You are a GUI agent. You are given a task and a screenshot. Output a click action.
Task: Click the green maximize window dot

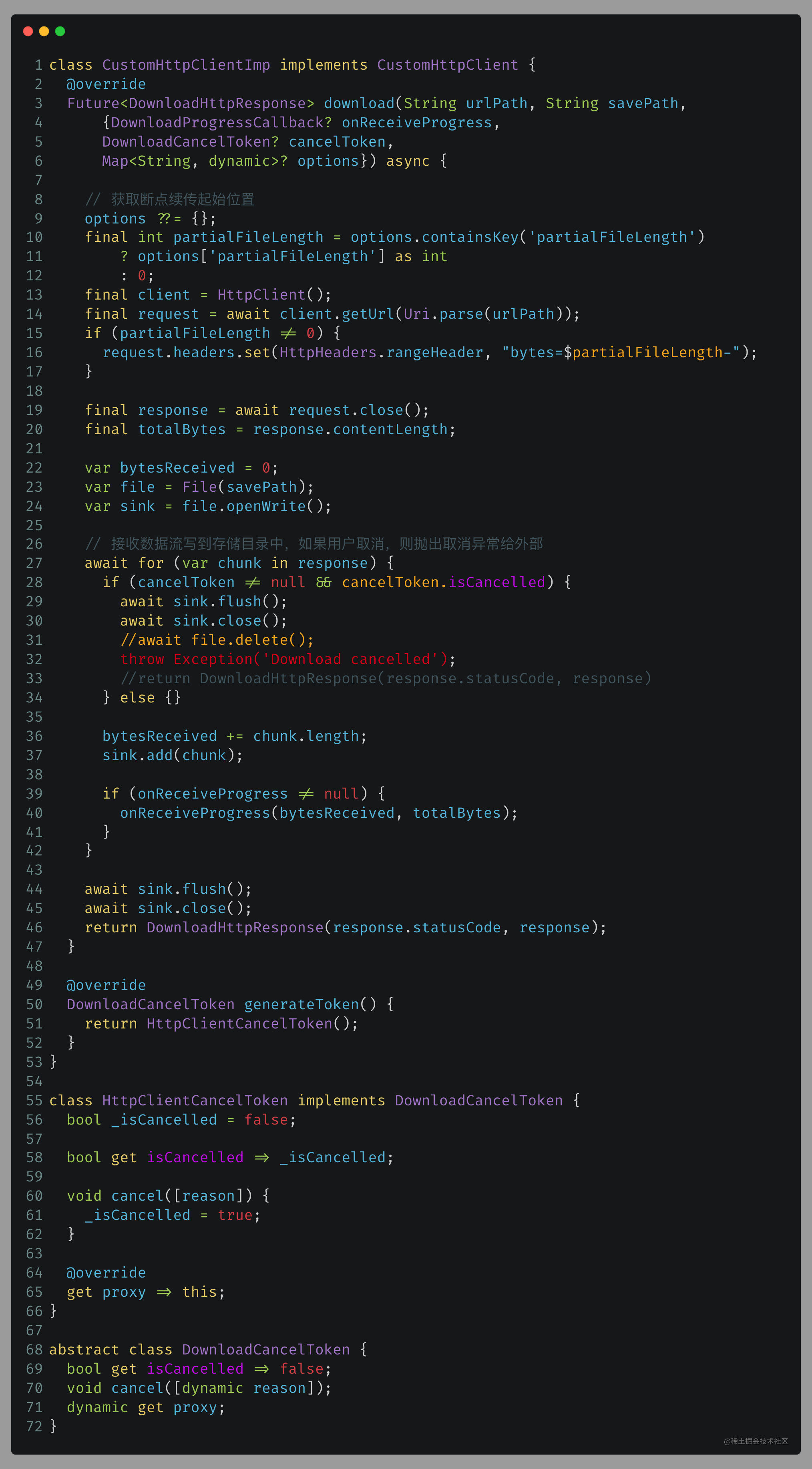[x=60, y=31]
